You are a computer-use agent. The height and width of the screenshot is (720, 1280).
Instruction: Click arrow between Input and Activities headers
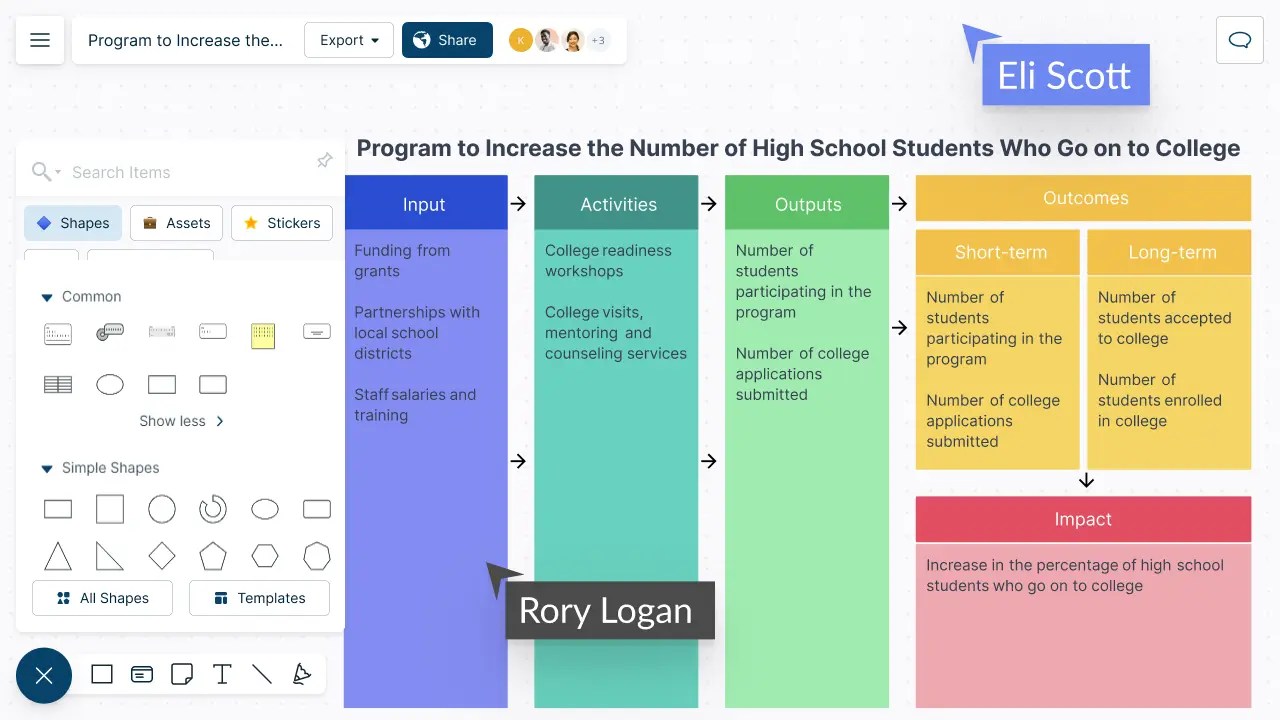518,203
